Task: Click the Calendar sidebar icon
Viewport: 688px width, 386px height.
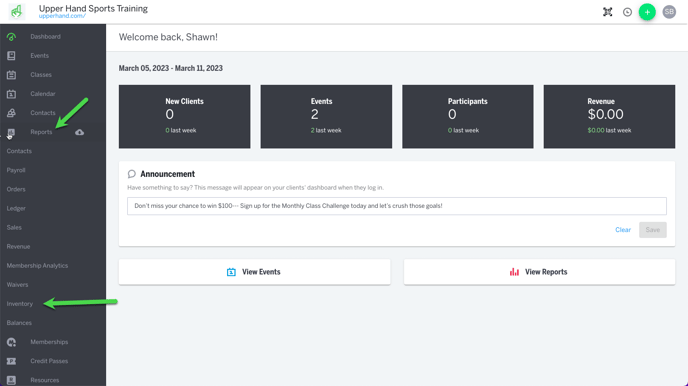Action: point(11,94)
